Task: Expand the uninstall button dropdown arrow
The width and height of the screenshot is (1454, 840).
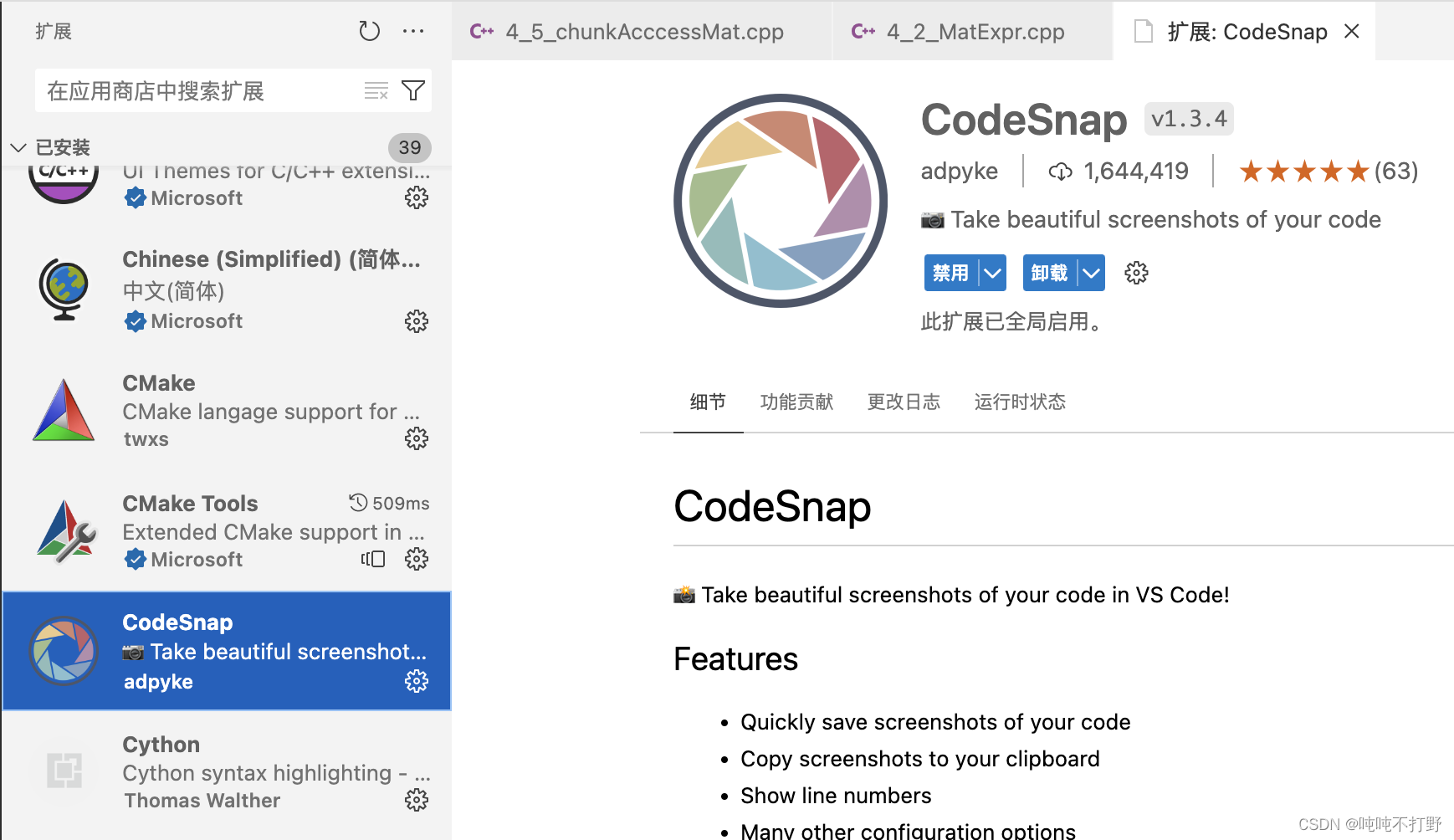Action: pos(1092,273)
